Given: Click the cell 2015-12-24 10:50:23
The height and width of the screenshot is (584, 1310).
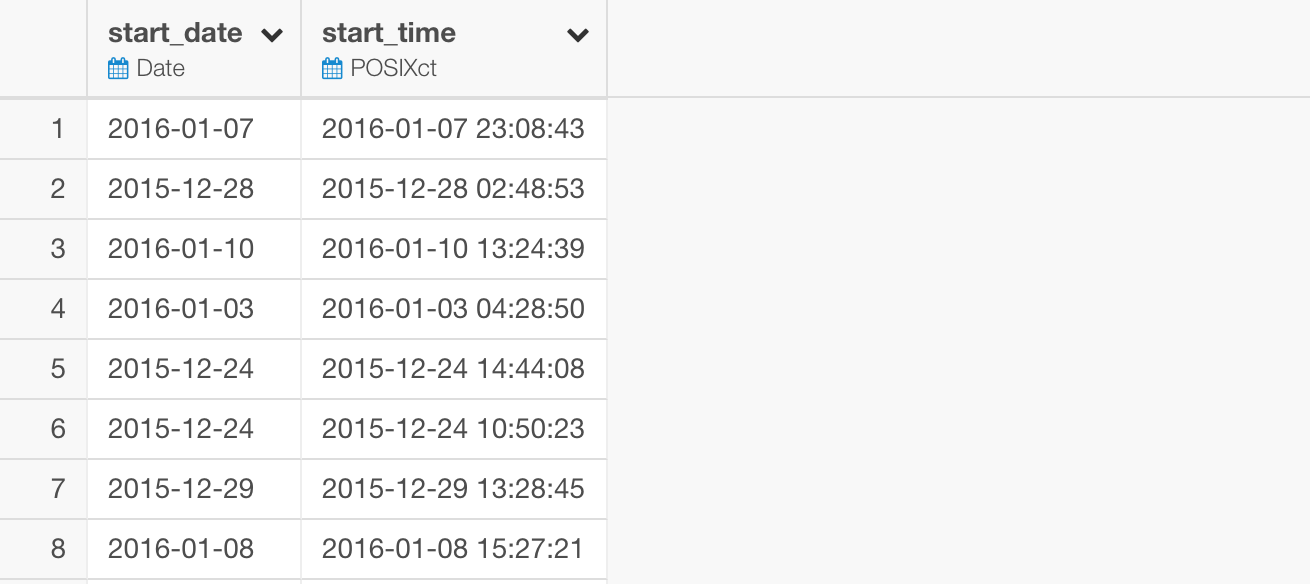Looking at the screenshot, I should click(x=454, y=429).
